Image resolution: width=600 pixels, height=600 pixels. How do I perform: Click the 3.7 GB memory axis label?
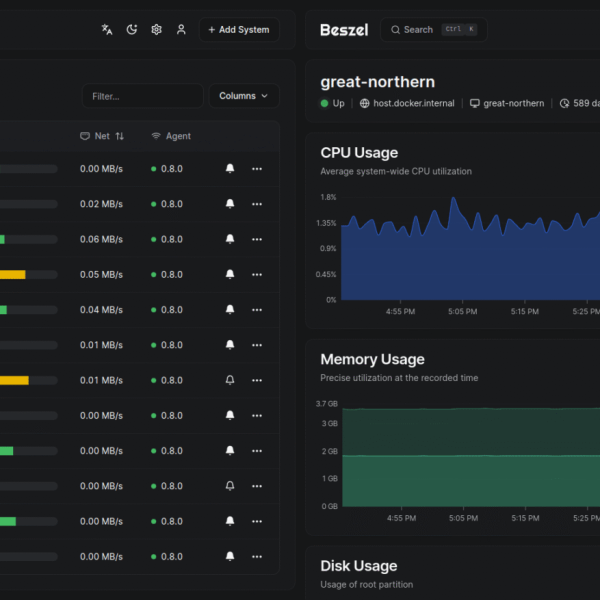click(327, 404)
